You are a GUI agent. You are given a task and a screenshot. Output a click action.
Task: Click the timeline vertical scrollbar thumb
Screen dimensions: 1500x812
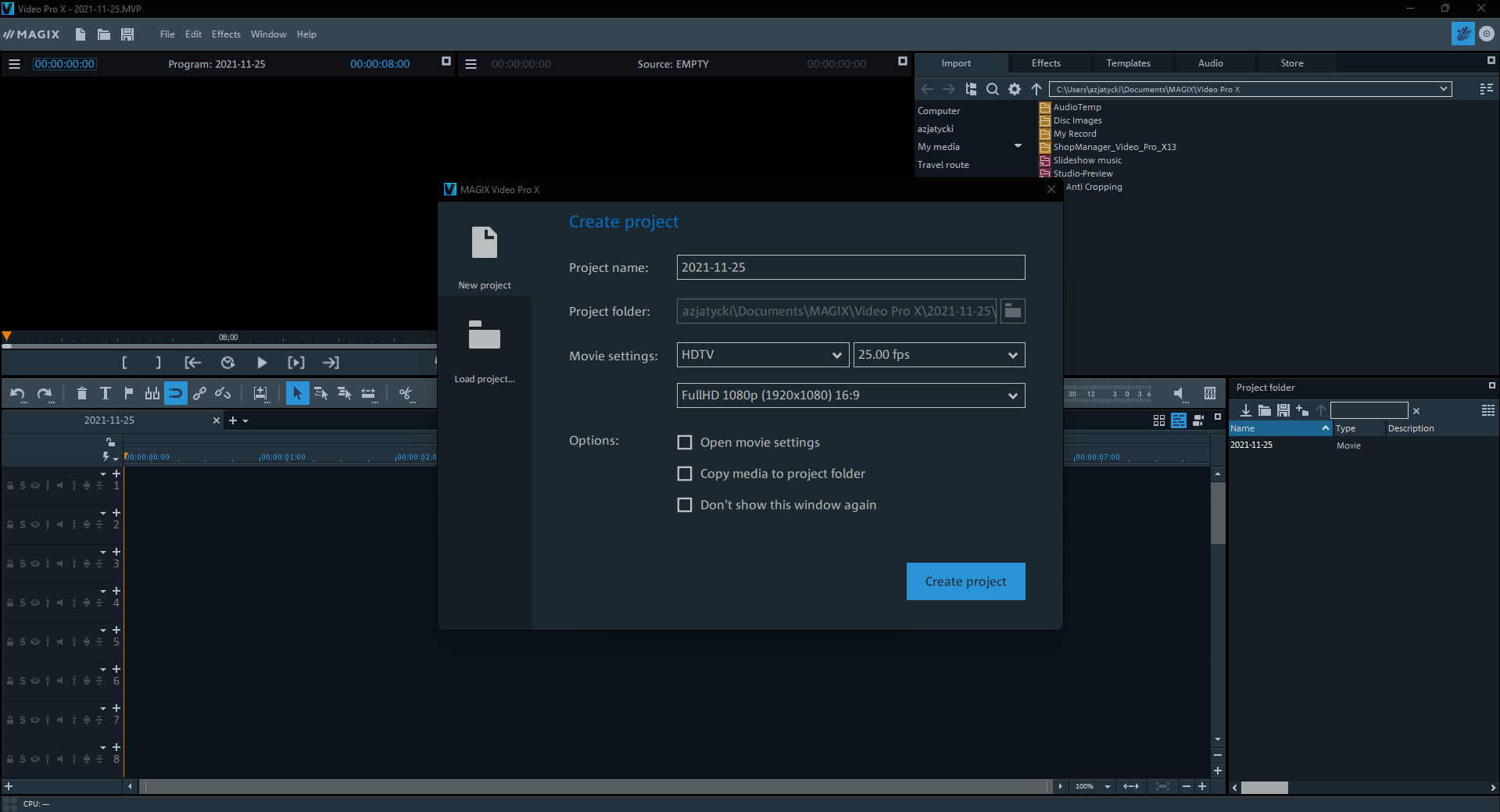(1218, 513)
